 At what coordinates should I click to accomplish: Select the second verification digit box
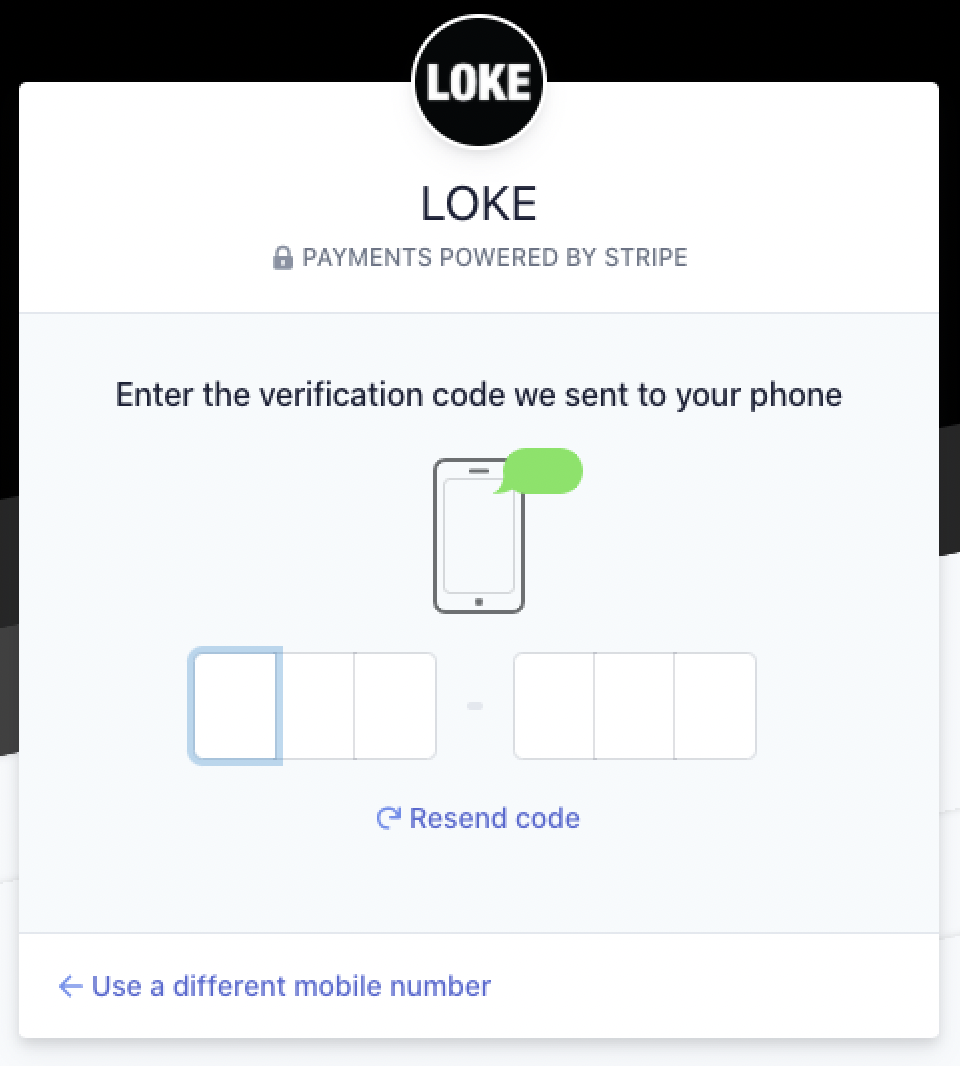click(x=316, y=706)
